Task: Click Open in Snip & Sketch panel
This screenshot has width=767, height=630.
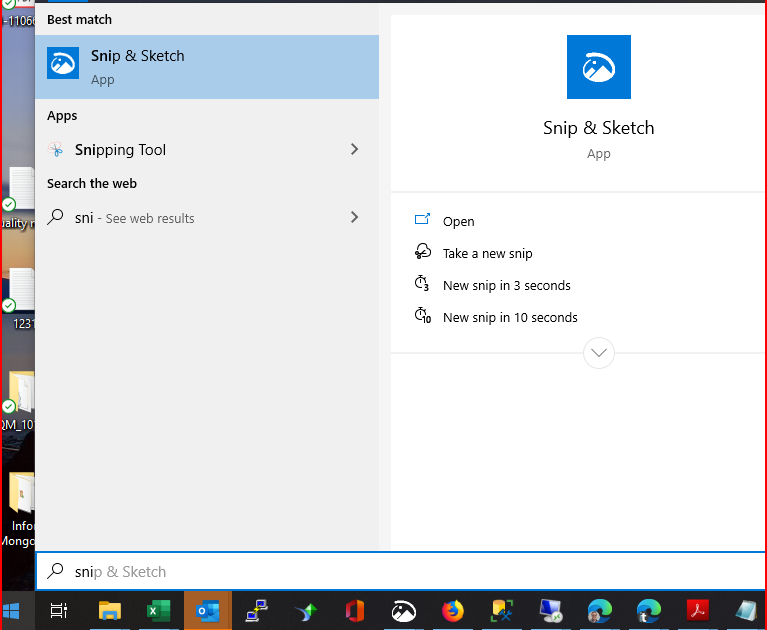Action: point(458,222)
